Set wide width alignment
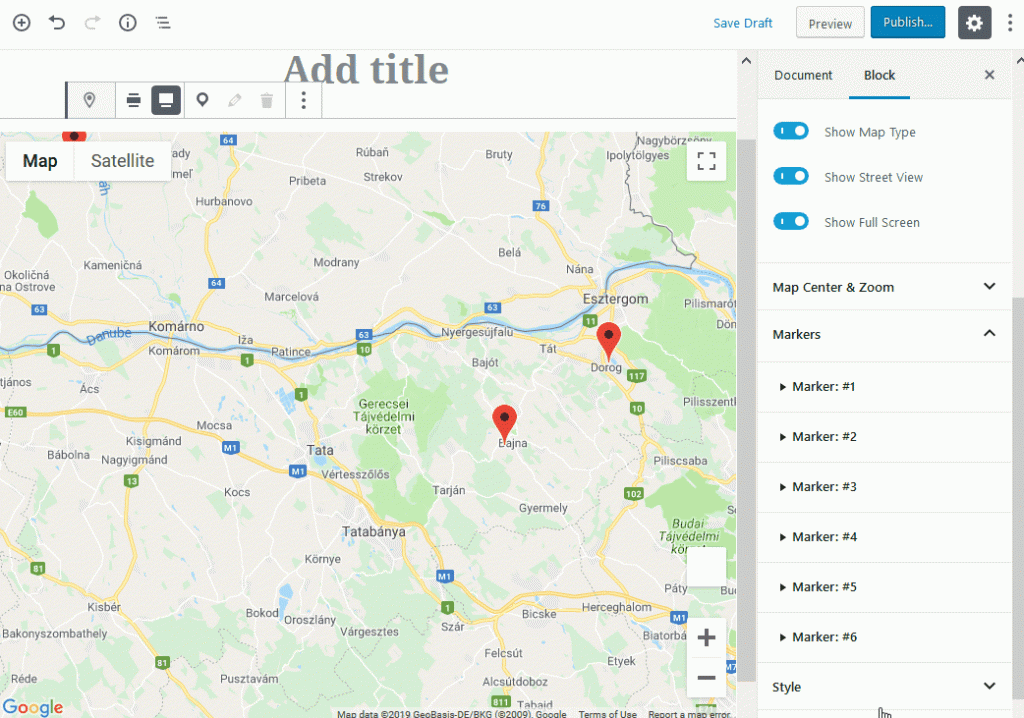The image size is (1024, 718). (x=133, y=100)
